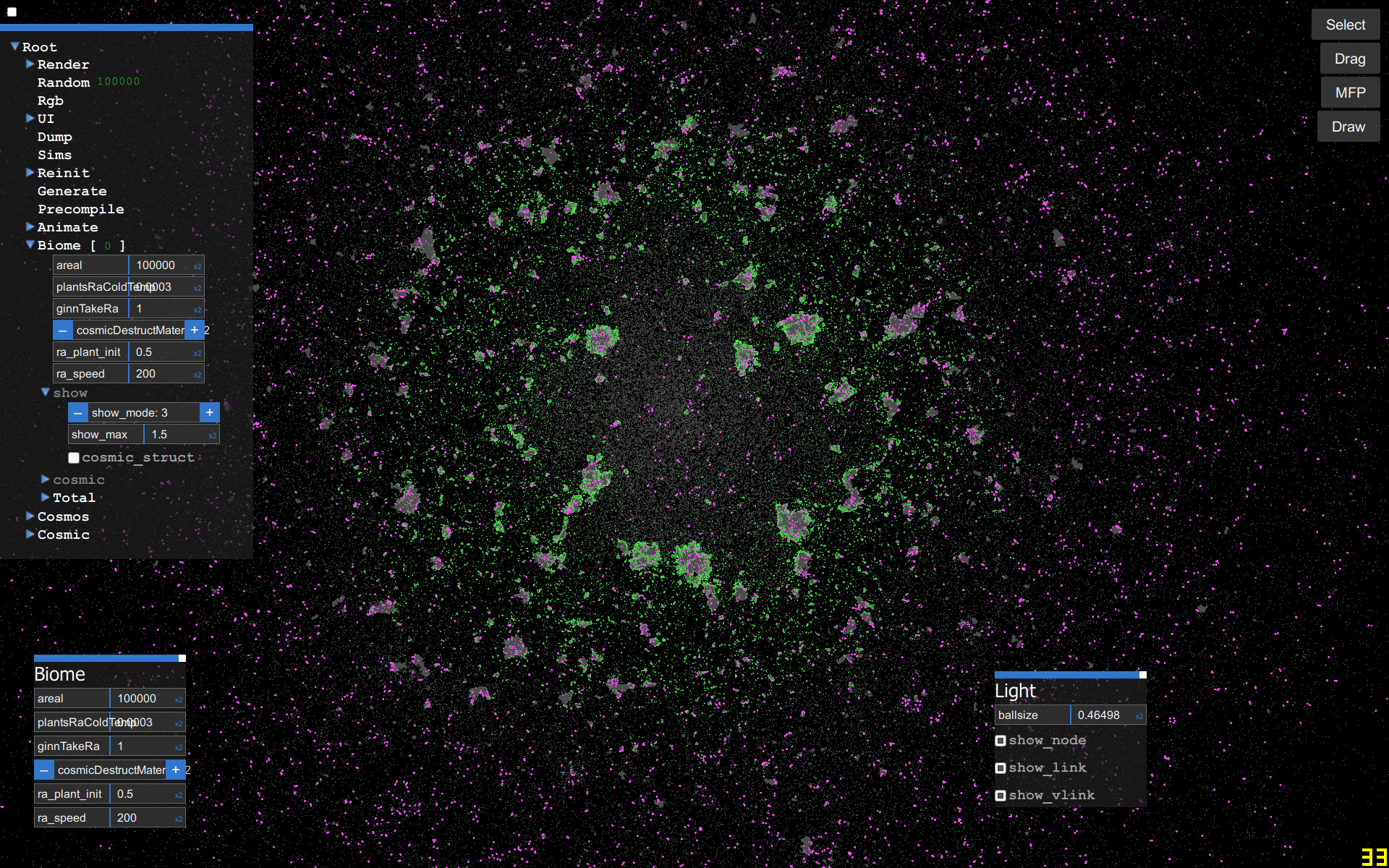Click the floating Biome panel title

click(x=59, y=674)
